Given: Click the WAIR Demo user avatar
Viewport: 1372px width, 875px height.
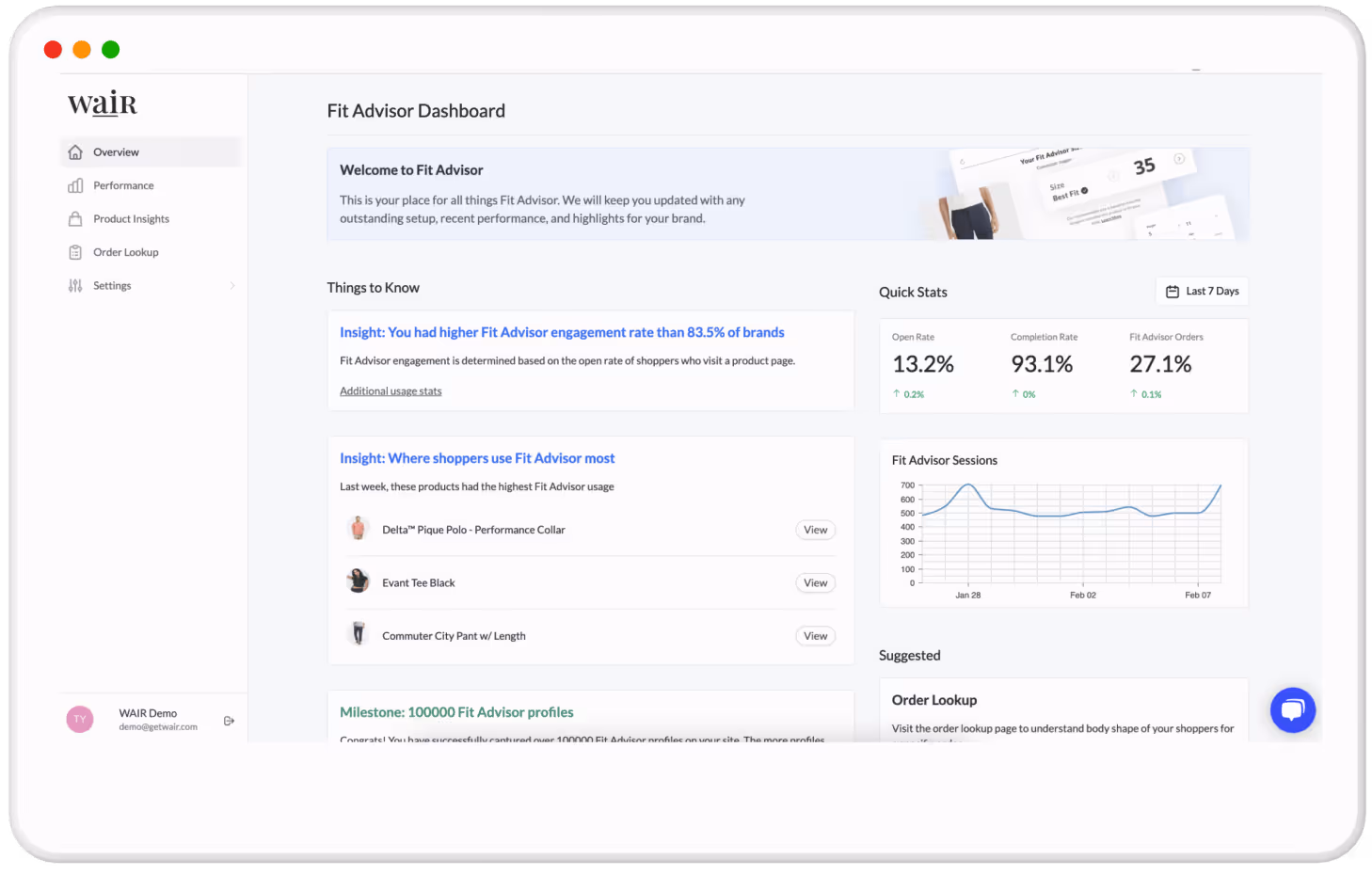Looking at the screenshot, I should [x=80, y=719].
